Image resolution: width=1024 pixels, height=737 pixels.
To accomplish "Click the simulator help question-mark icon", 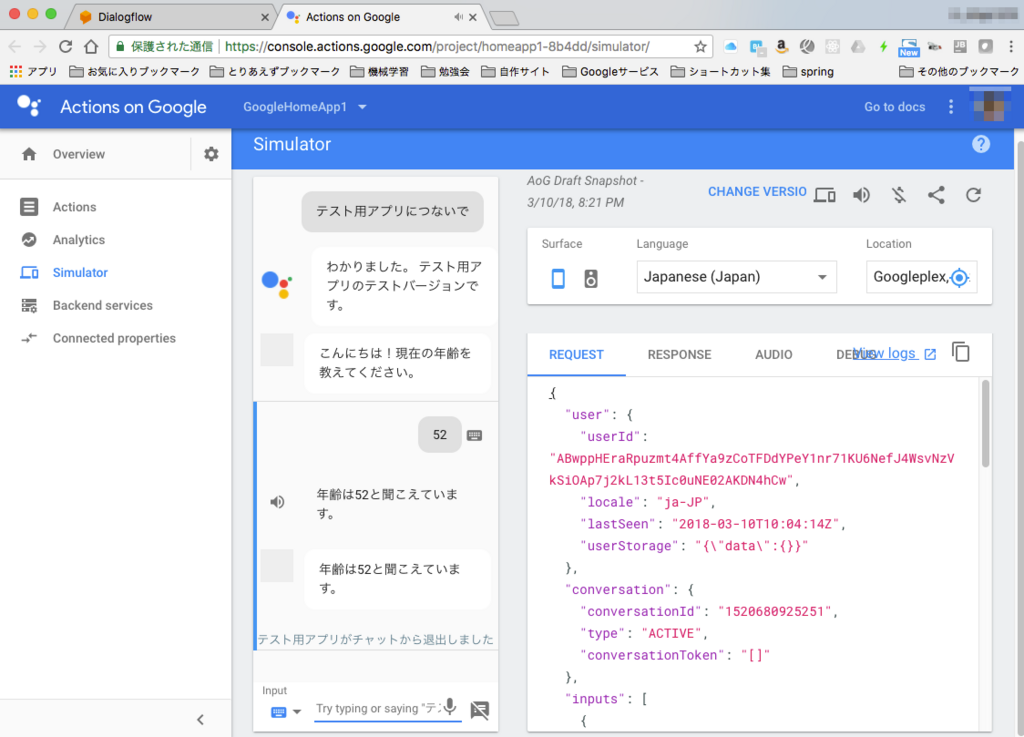I will click(x=980, y=144).
